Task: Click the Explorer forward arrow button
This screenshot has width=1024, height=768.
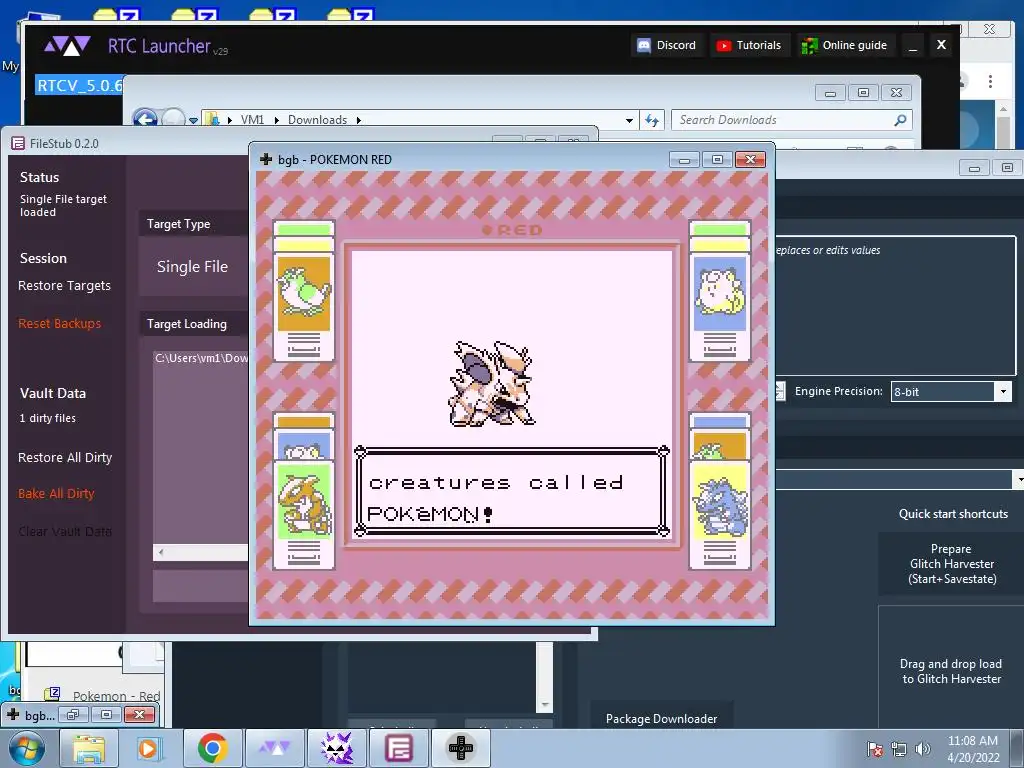Action: 173,120
